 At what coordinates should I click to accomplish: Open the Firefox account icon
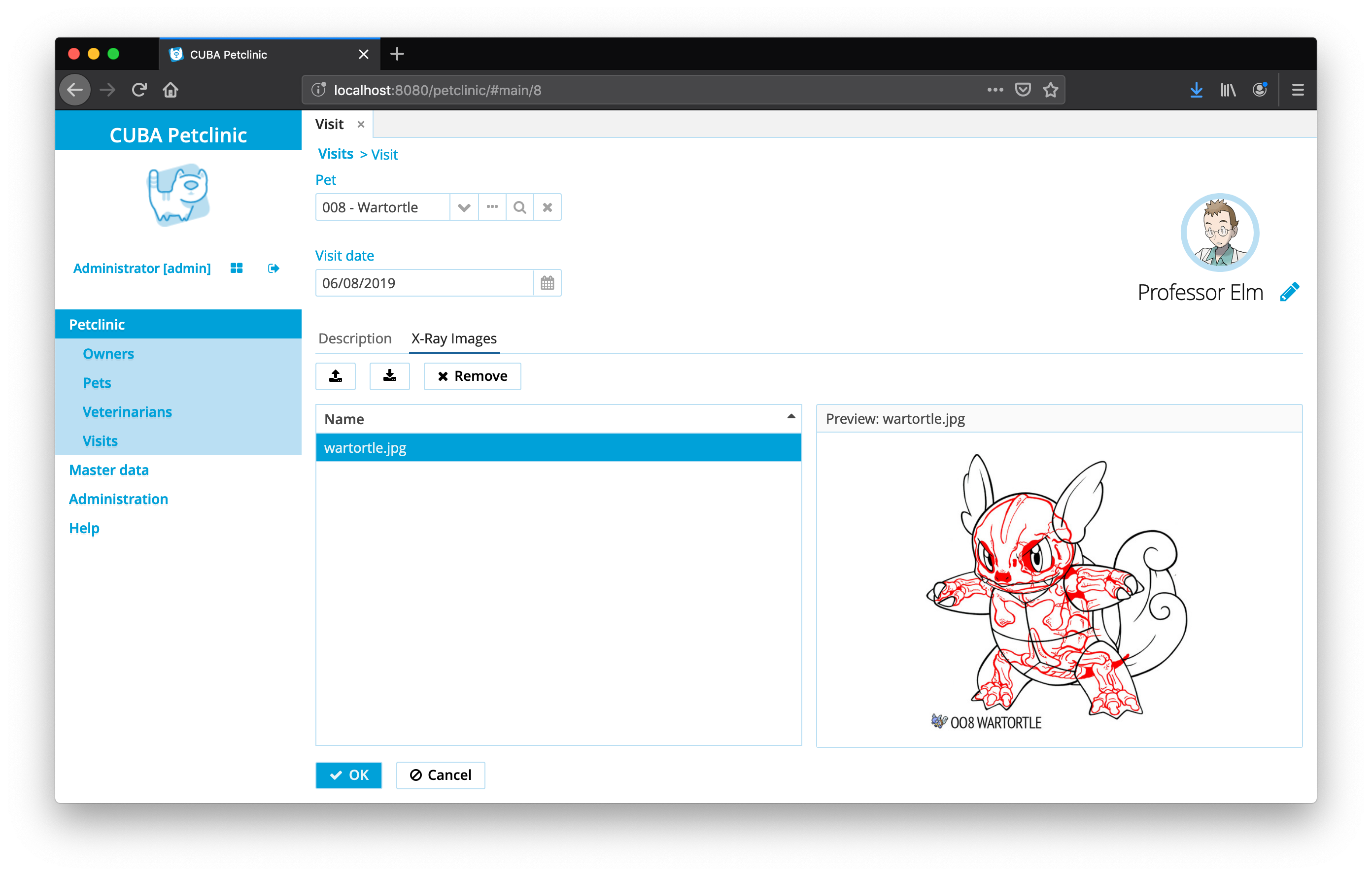[x=1259, y=90]
